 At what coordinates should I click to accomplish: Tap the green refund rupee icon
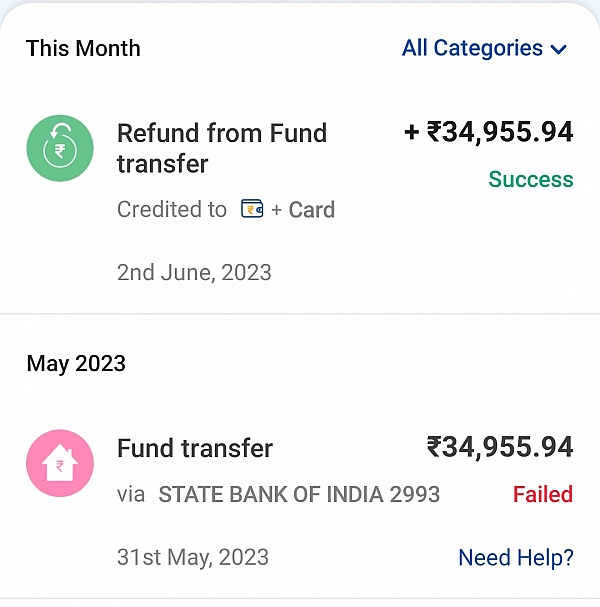point(60,148)
